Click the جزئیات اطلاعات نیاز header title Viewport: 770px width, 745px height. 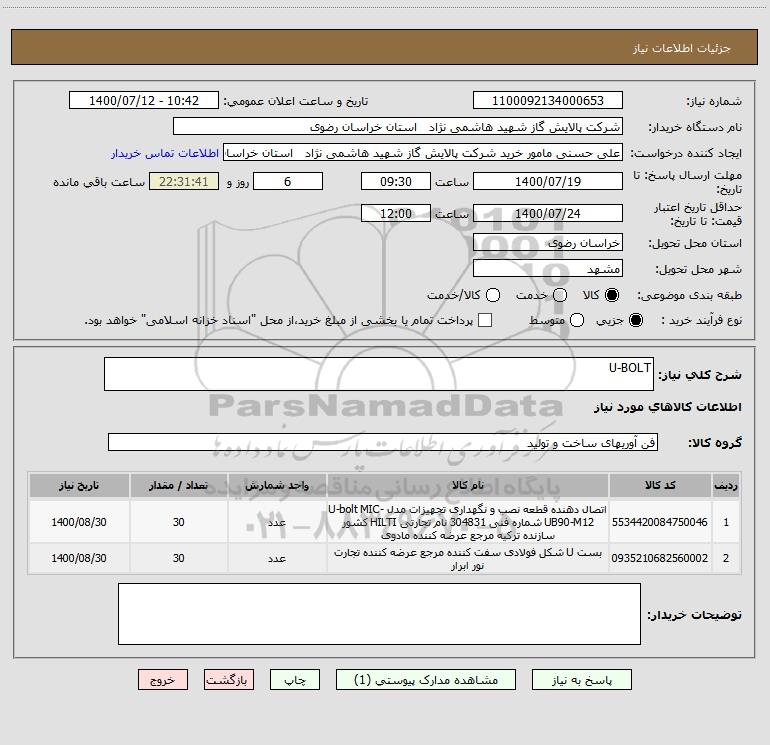[x=682, y=48]
